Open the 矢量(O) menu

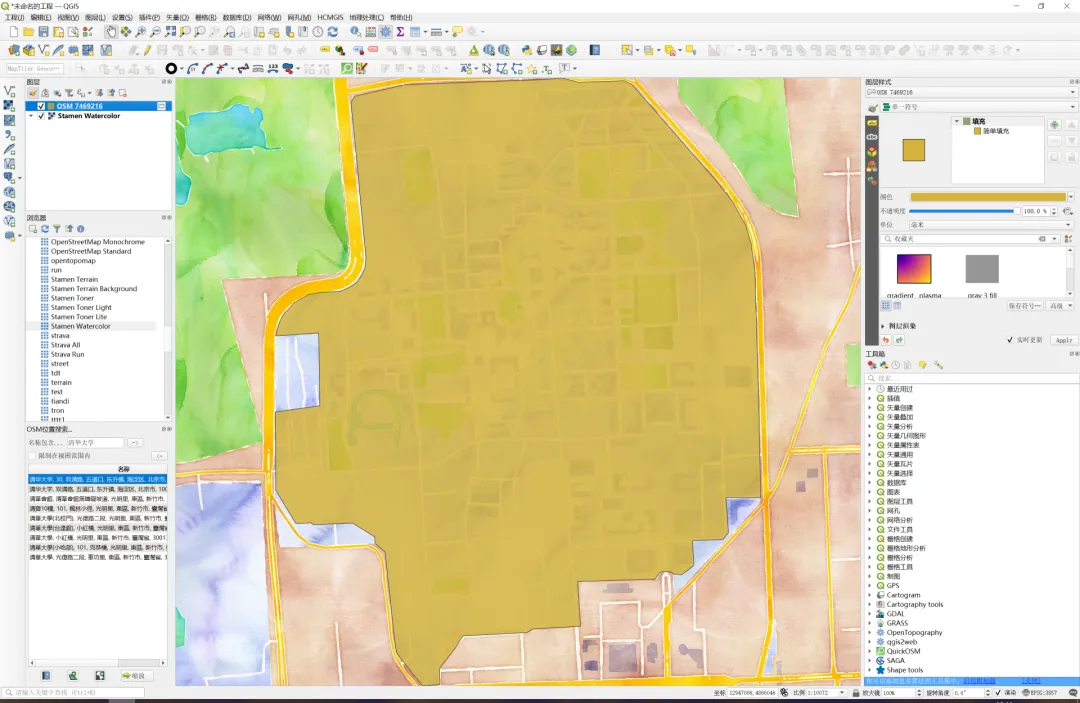pyautogui.click(x=177, y=18)
